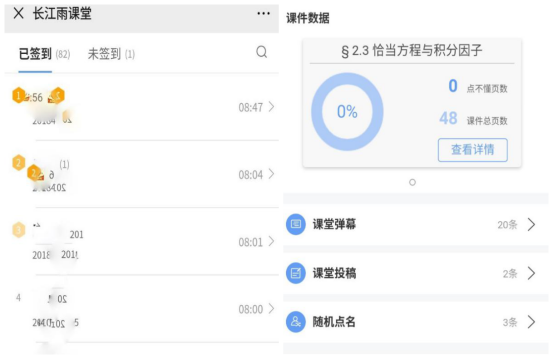Screen dimensions: 553x360
Task: Click the rank 2 gold badge
Action: (18, 163)
